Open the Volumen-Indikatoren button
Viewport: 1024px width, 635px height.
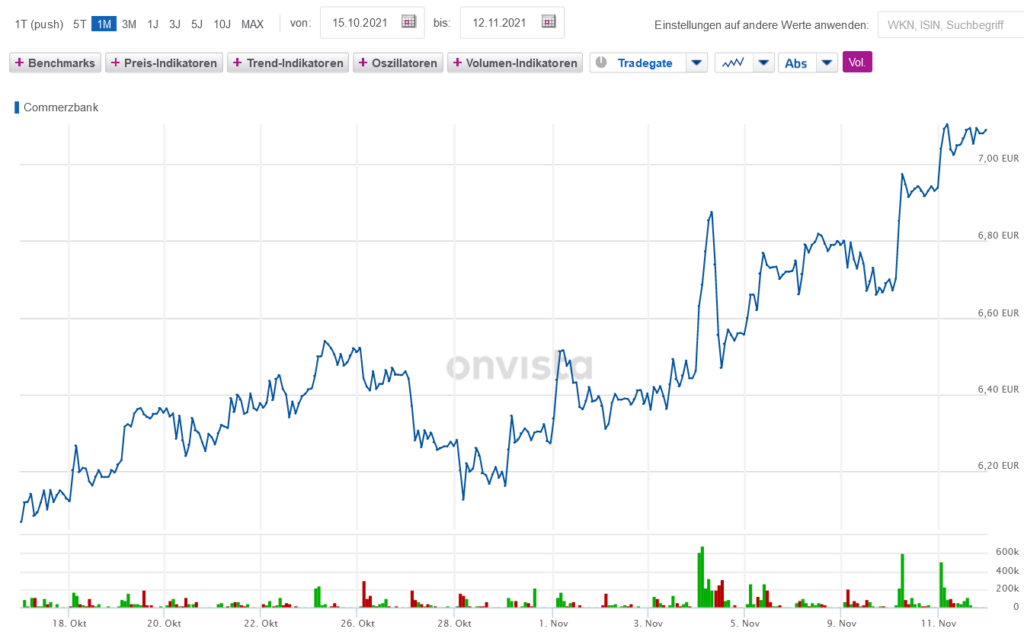pos(515,63)
